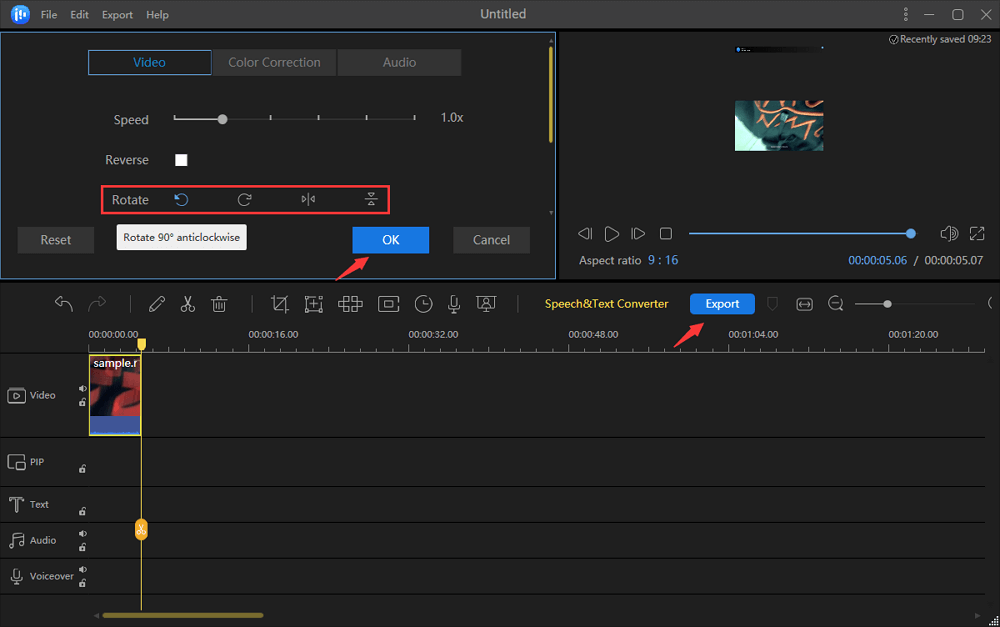Click the split scissors icon in toolbar
The width and height of the screenshot is (1000, 627).
[188, 304]
